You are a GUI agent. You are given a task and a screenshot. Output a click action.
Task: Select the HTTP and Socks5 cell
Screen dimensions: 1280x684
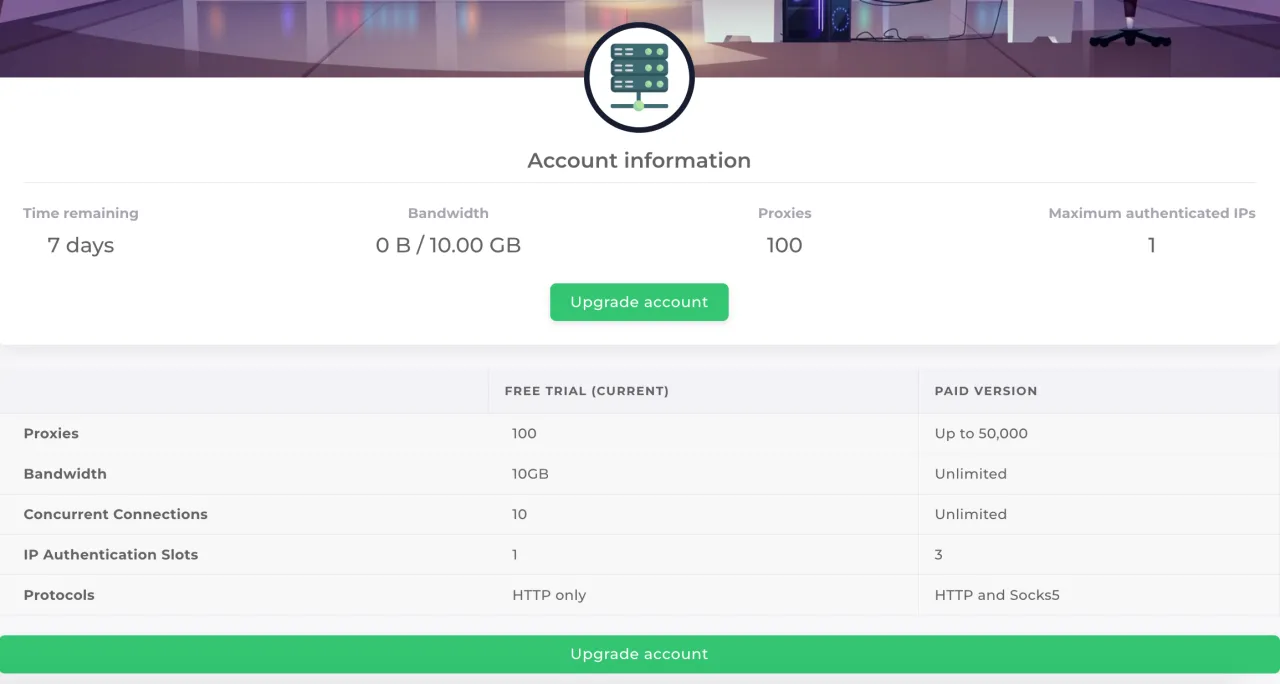996,595
